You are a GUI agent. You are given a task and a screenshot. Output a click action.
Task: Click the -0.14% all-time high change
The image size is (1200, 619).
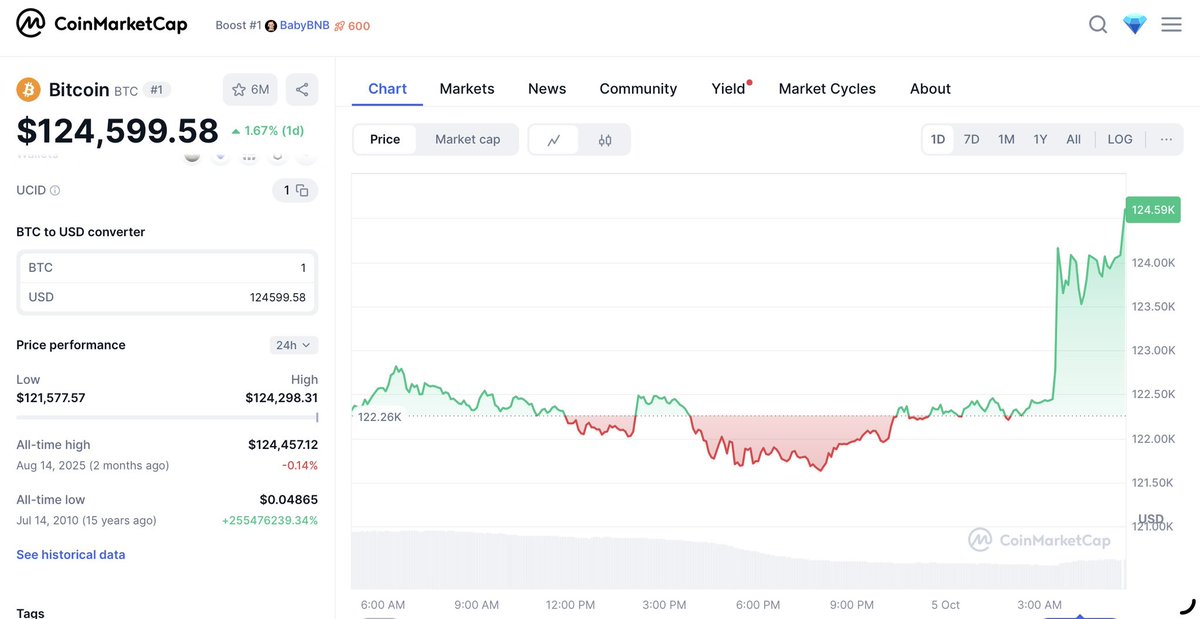pos(301,465)
